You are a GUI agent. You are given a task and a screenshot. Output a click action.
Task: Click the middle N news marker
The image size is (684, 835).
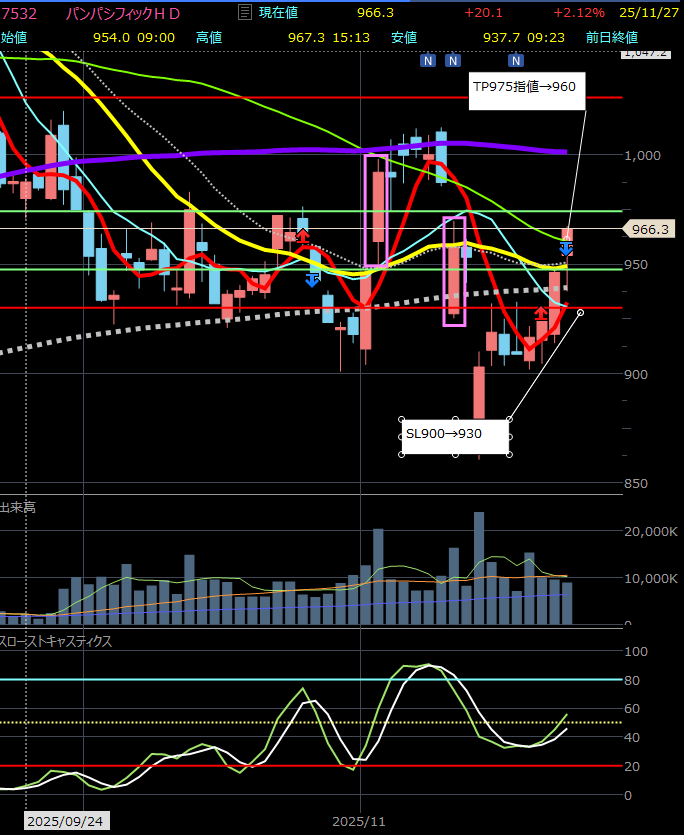(x=452, y=61)
